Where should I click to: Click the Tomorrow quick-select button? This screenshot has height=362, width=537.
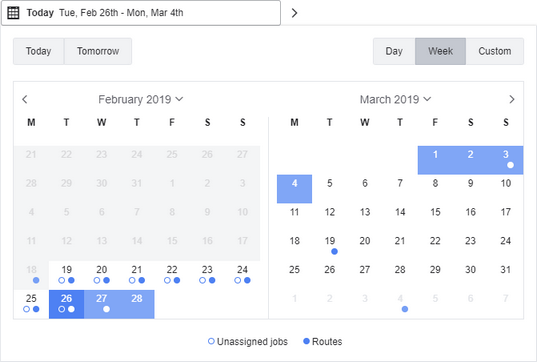pyautogui.click(x=98, y=51)
